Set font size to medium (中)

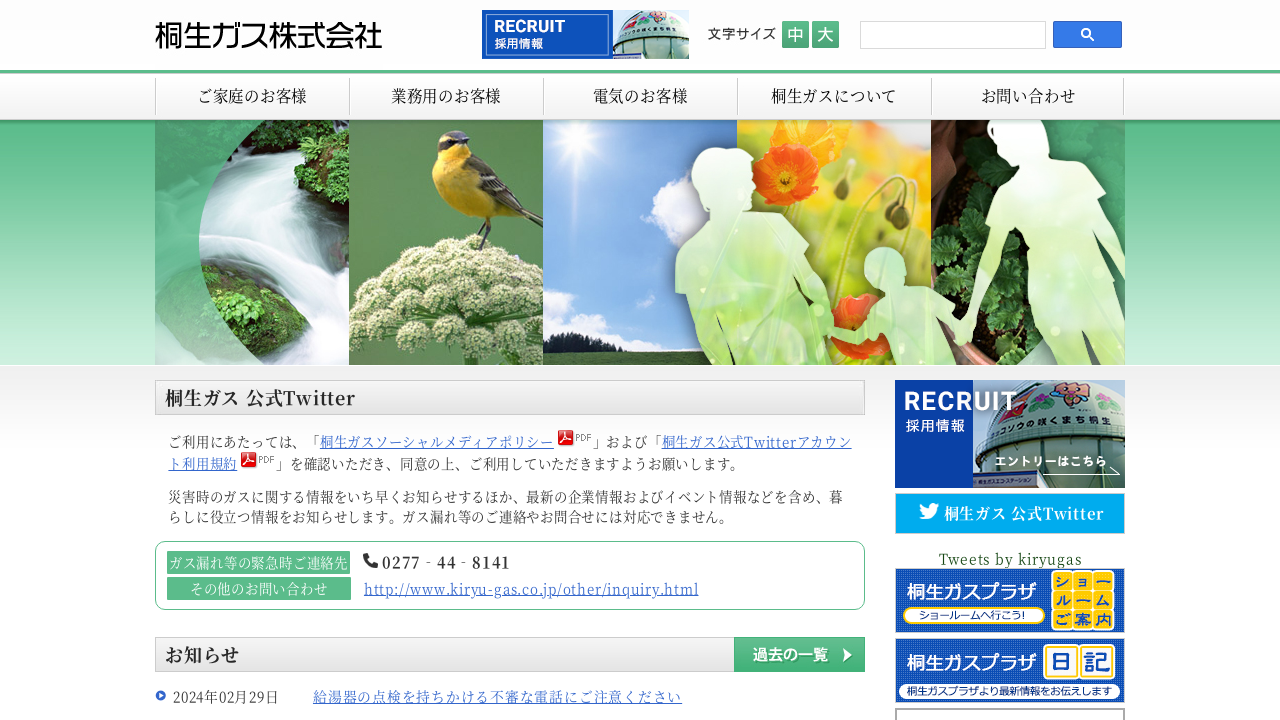tap(795, 35)
